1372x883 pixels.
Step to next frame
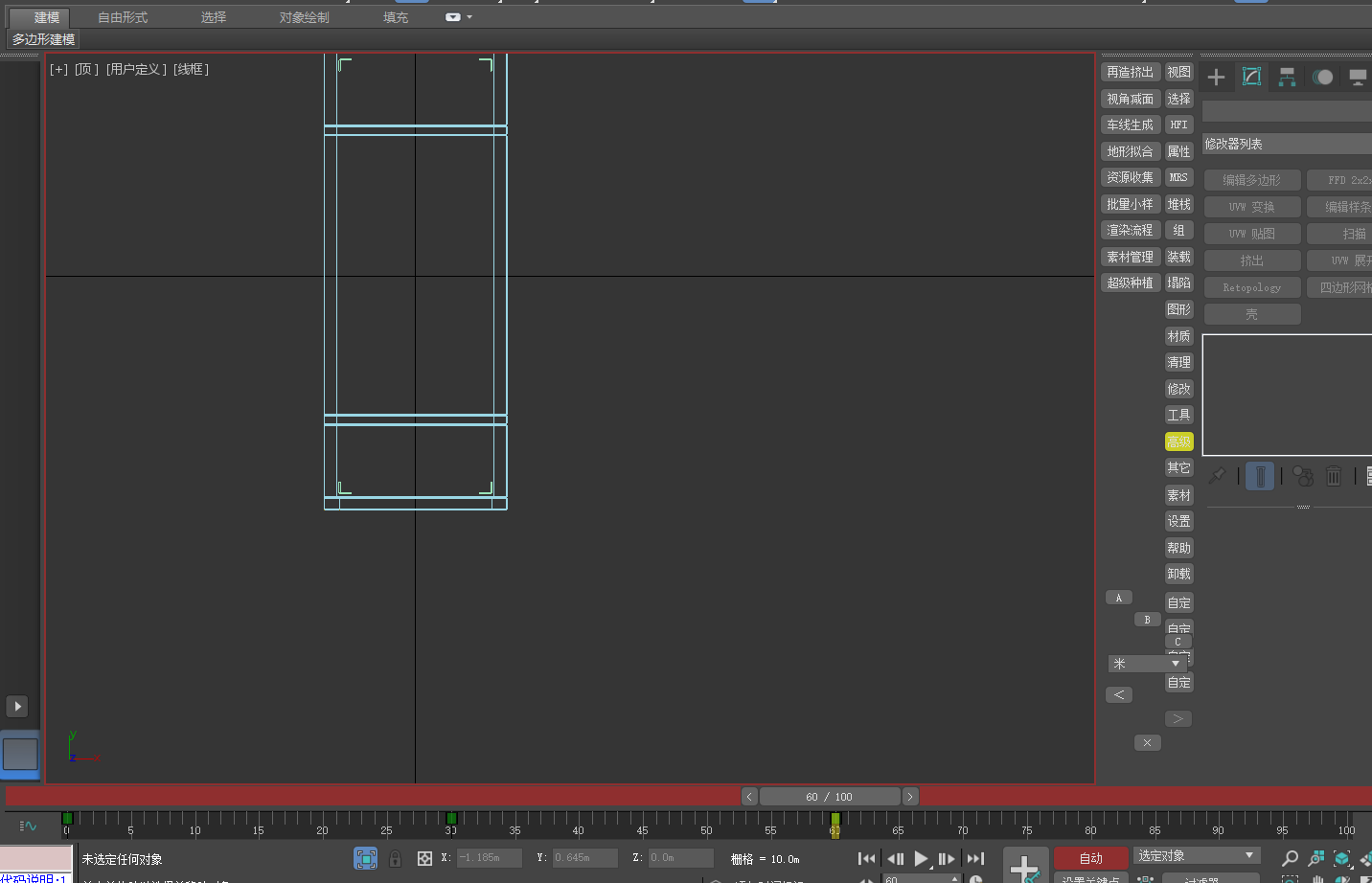pos(947,859)
